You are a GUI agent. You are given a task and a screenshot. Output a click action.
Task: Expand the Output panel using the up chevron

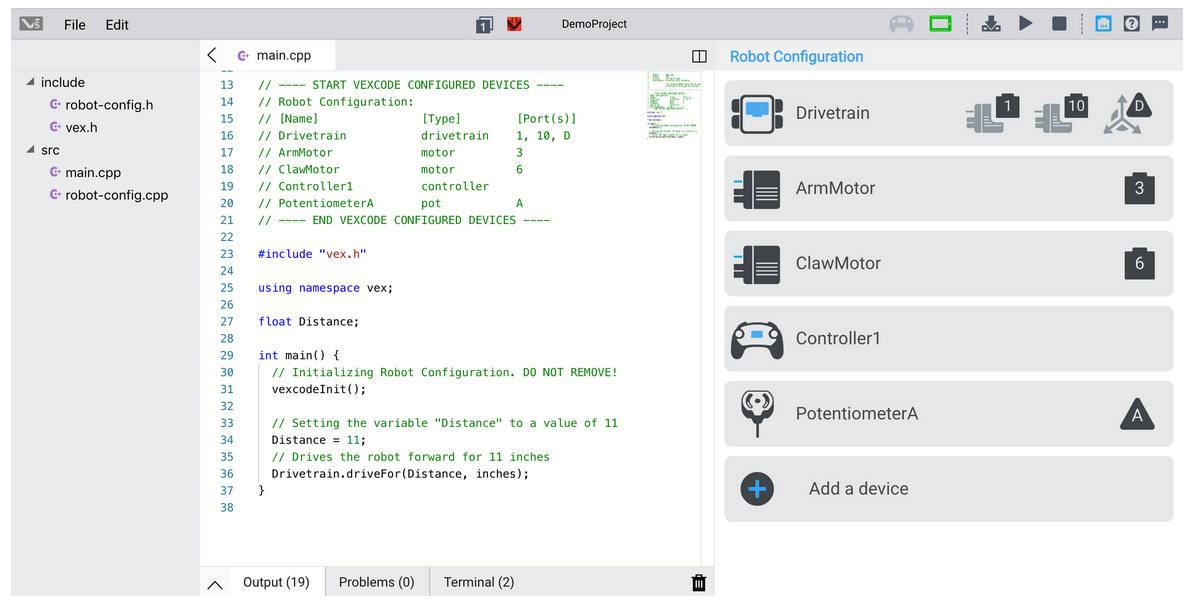click(215, 584)
